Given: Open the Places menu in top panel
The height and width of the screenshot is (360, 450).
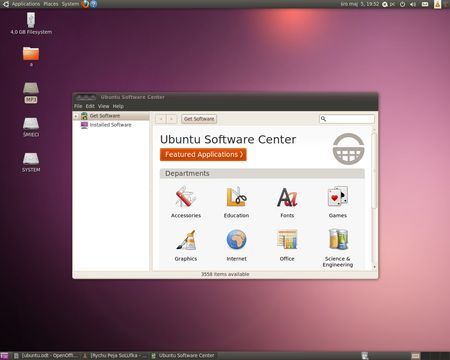Looking at the screenshot, I should (51, 4).
